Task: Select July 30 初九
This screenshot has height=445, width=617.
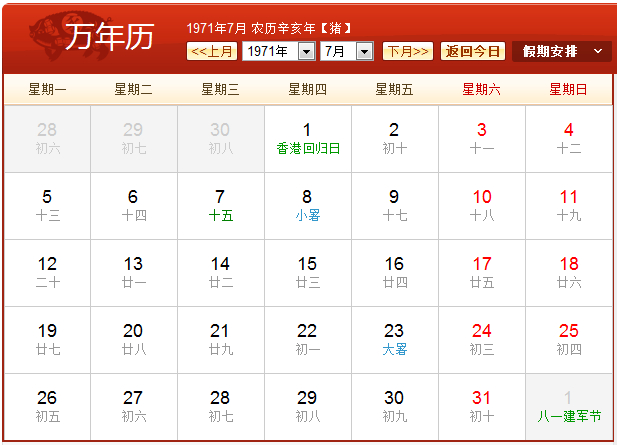Action: (x=395, y=406)
